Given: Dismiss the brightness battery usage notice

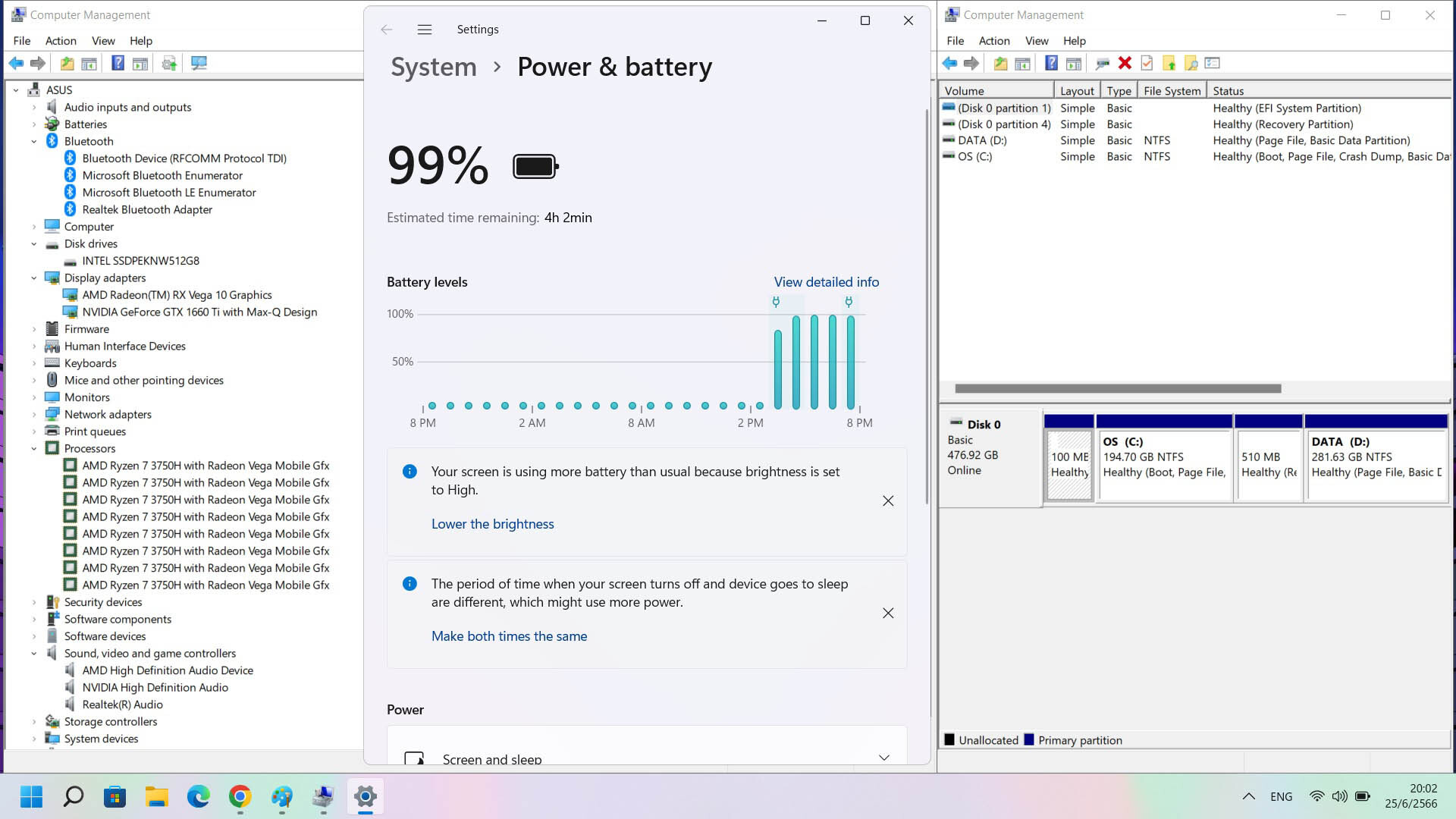Looking at the screenshot, I should point(888,501).
